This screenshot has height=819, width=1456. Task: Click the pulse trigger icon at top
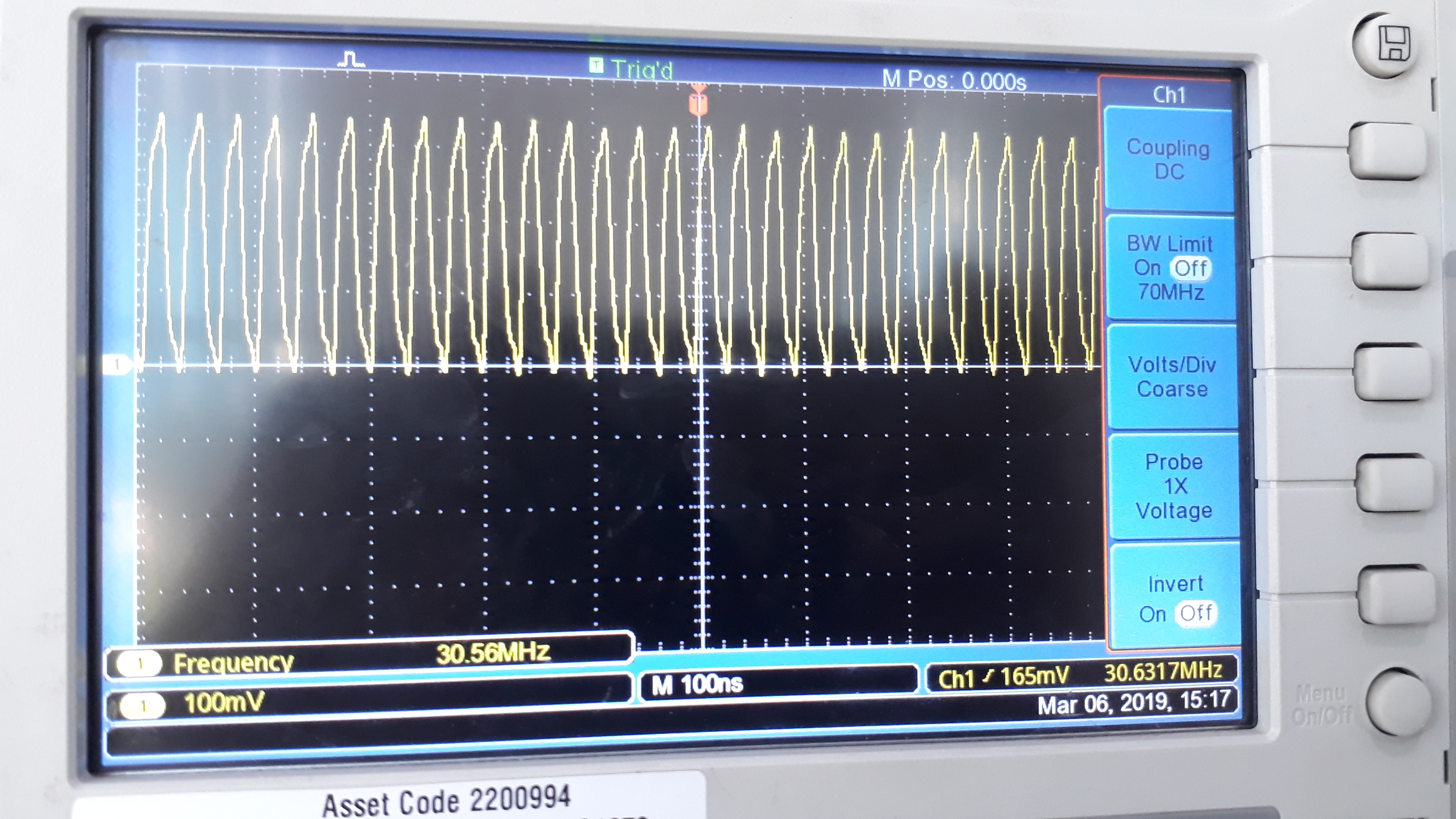(351, 59)
